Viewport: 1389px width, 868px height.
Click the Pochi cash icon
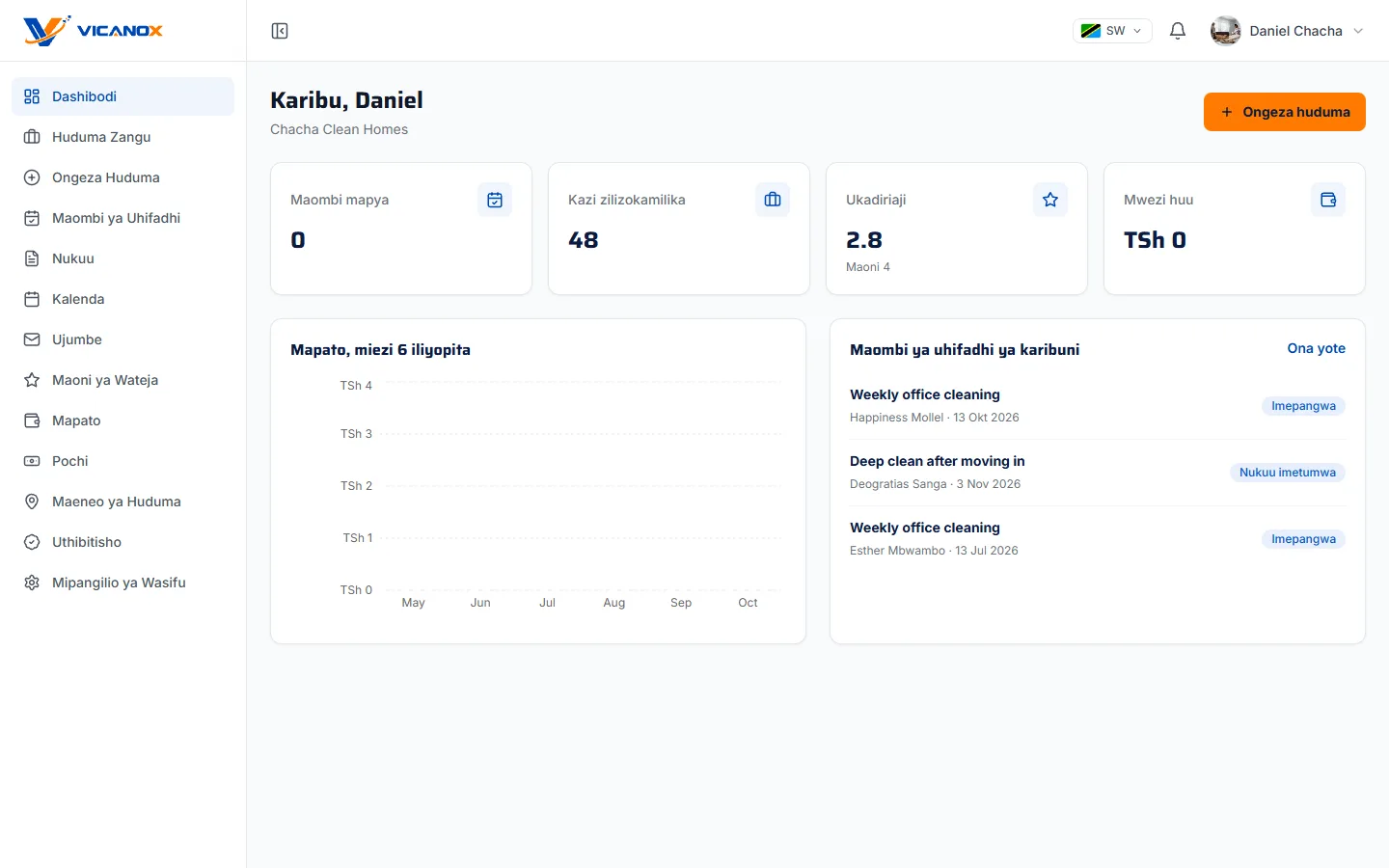pyautogui.click(x=32, y=461)
